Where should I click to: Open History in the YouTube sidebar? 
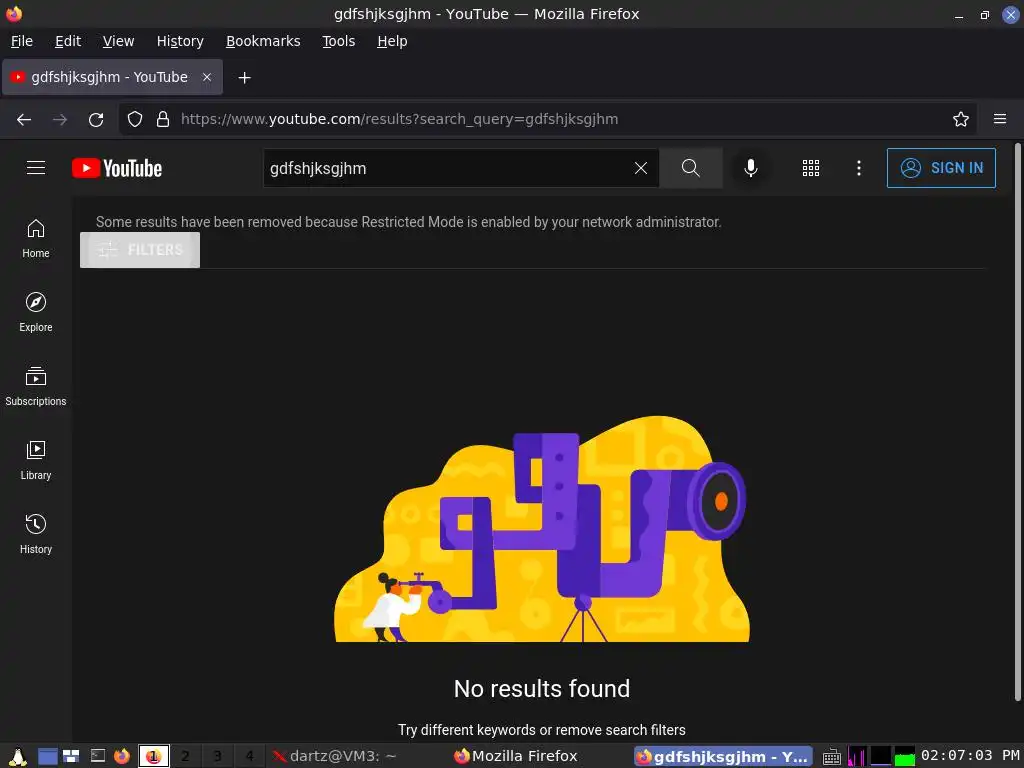pyautogui.click(x=36, y=534)
